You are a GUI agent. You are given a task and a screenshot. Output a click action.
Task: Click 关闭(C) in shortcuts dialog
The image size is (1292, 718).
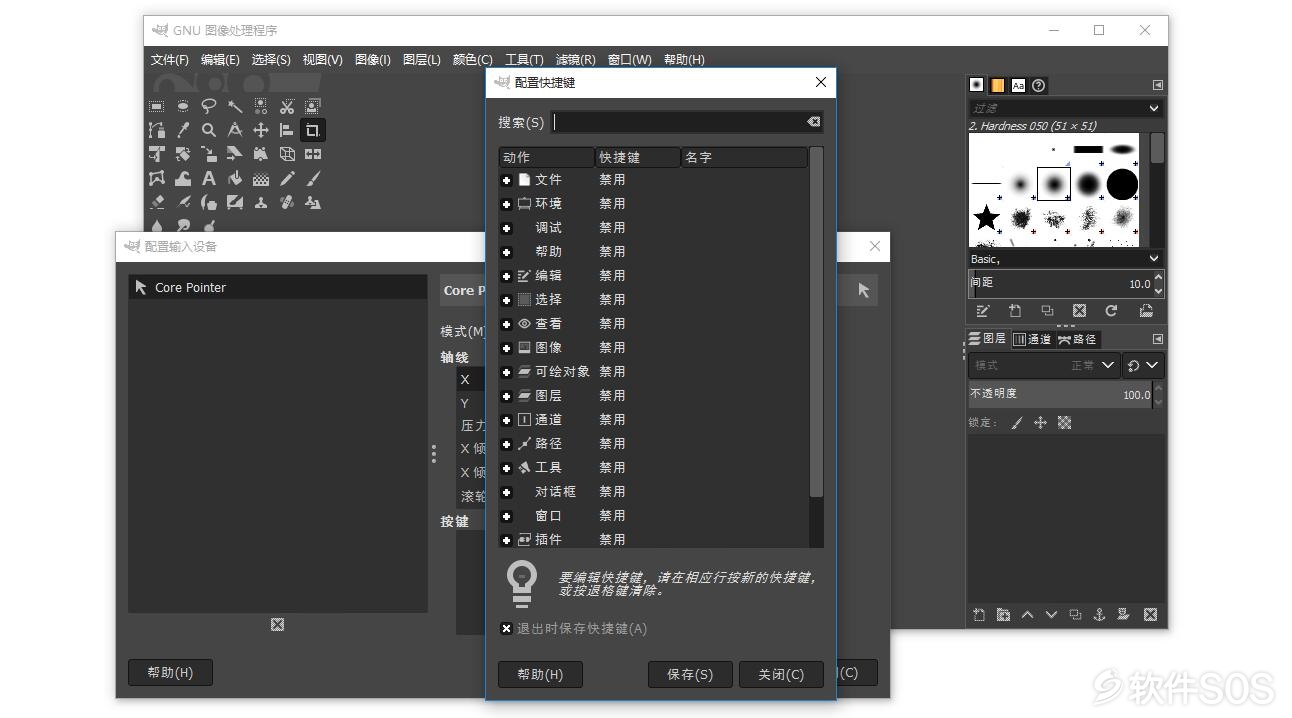pos(781,674)
